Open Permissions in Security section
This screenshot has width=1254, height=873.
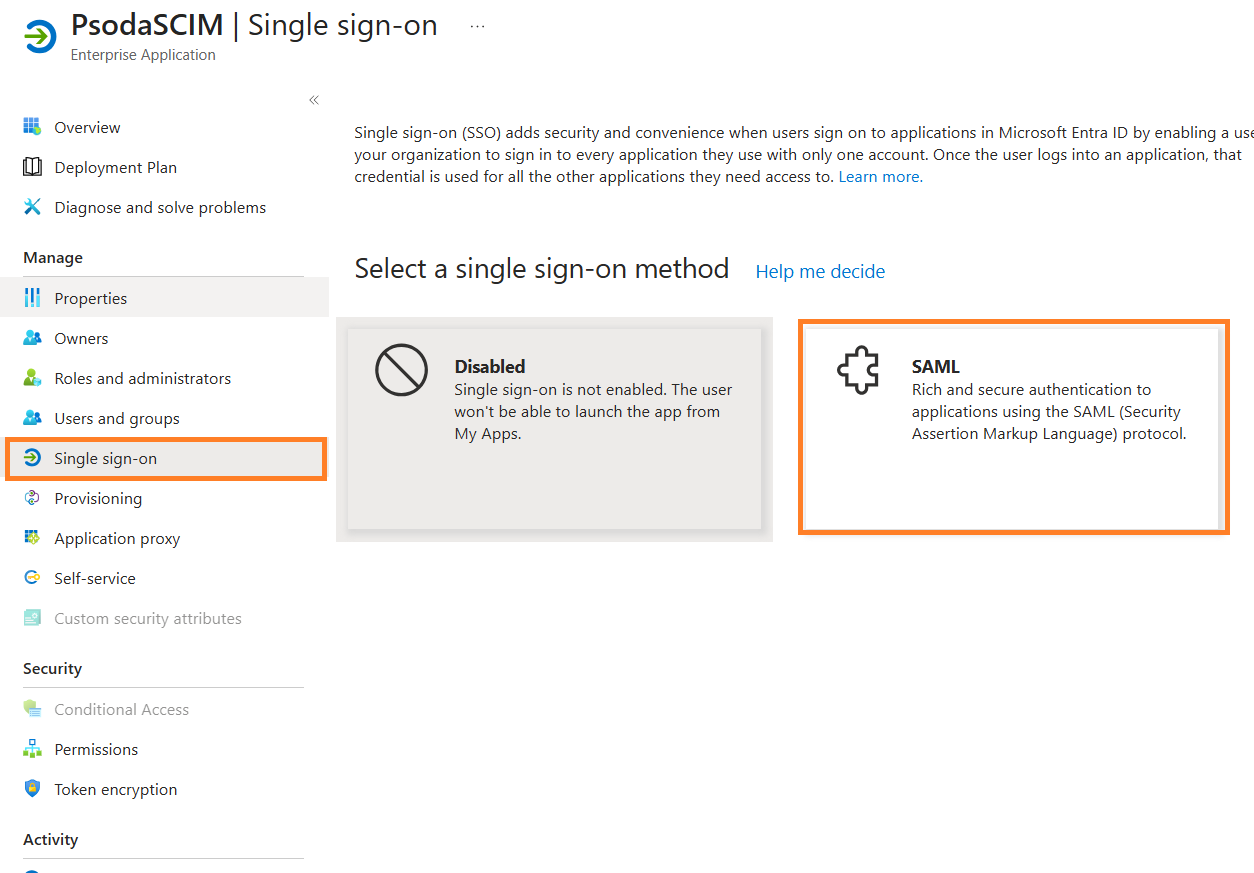[x=96, y=749]
